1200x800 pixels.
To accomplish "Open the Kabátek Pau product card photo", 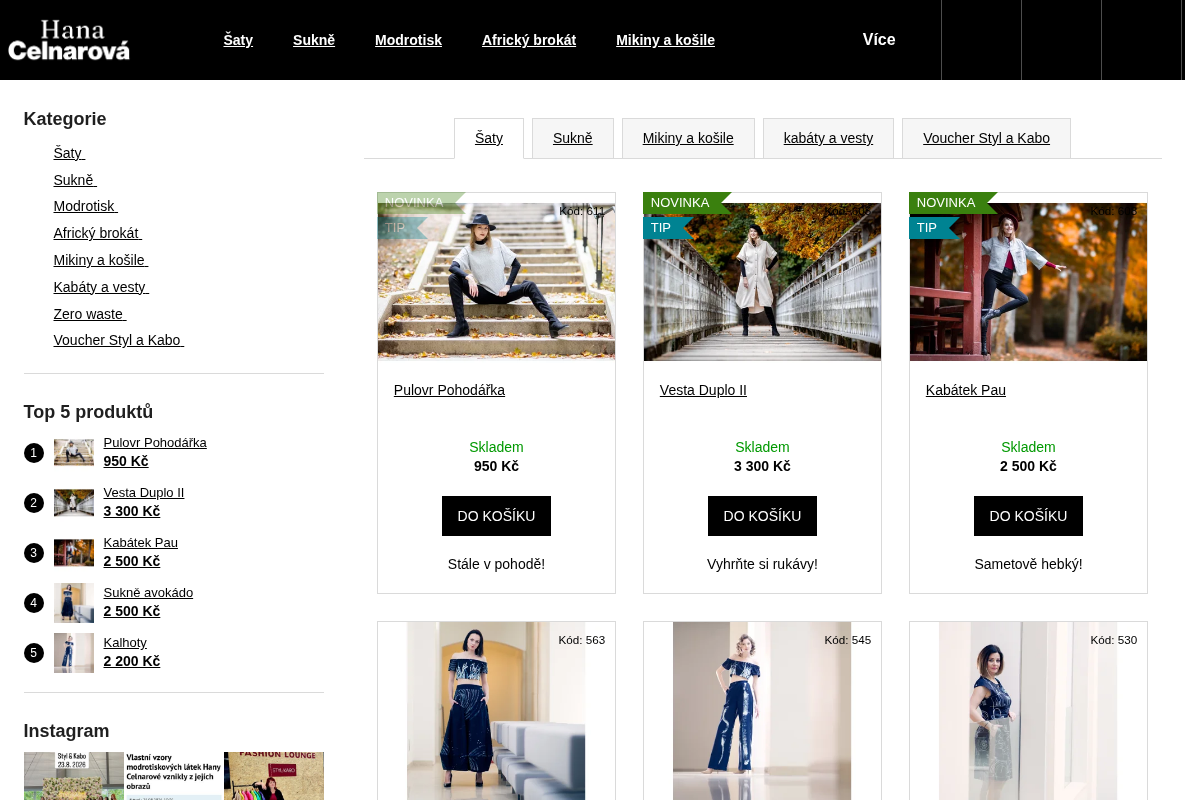I will point(1028,281).
